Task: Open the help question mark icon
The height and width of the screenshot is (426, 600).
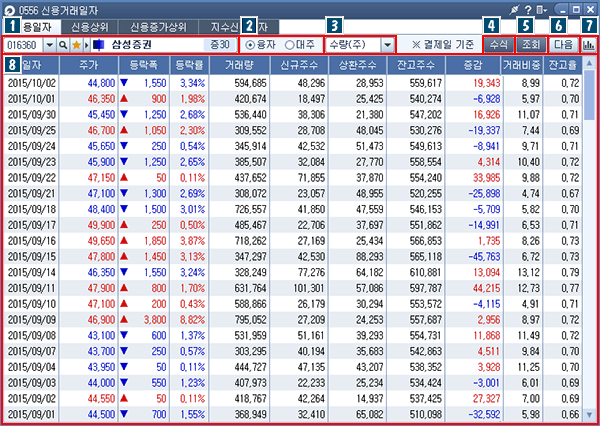Action: point(528,10)
